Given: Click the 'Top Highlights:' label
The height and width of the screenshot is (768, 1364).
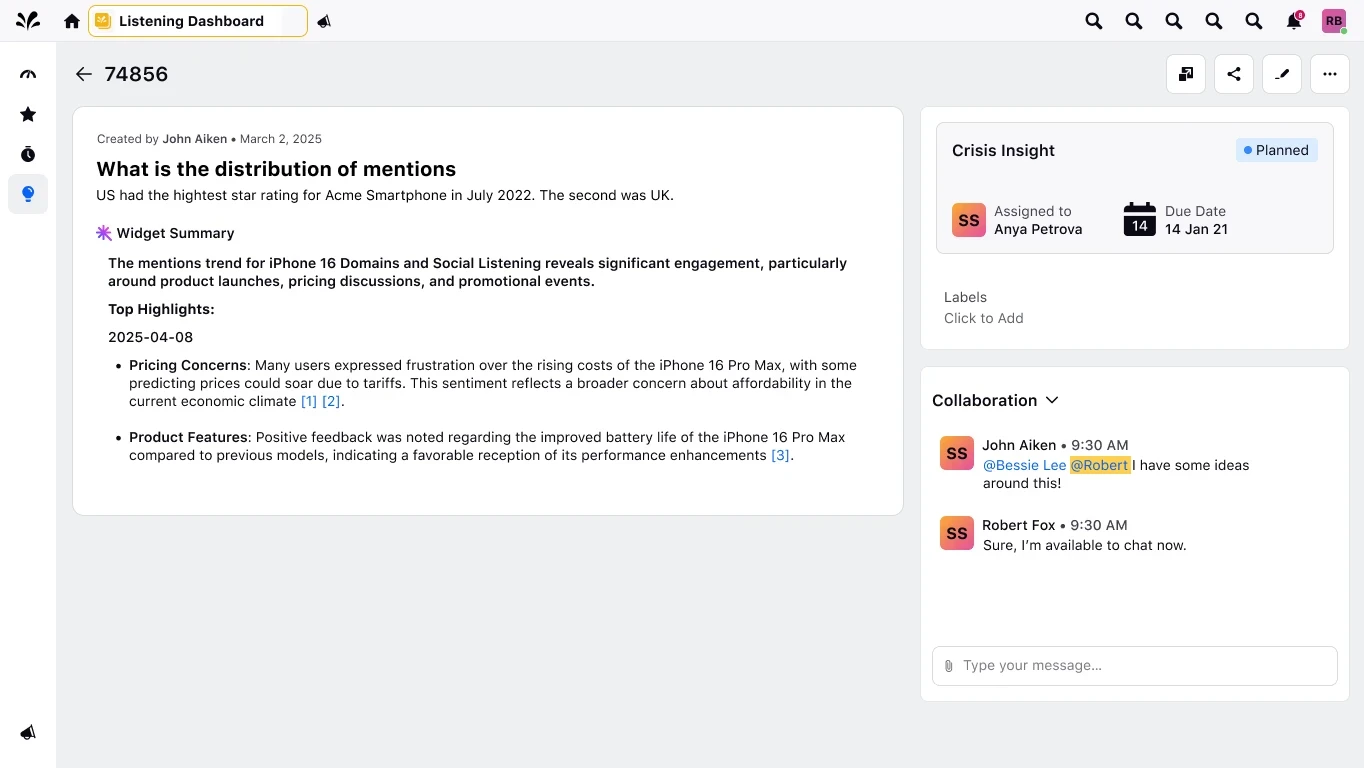Looking at the screenshot, I should tap(161, 309).
